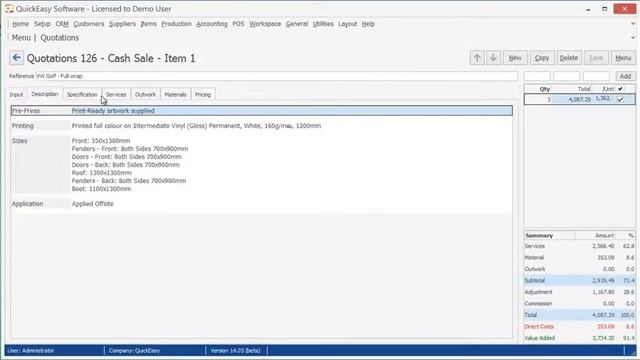Image resolution: width=640 pixels, height=360 pixels.
Task: Click the Value Added row in Summary
Action: [x=580, y=338]
